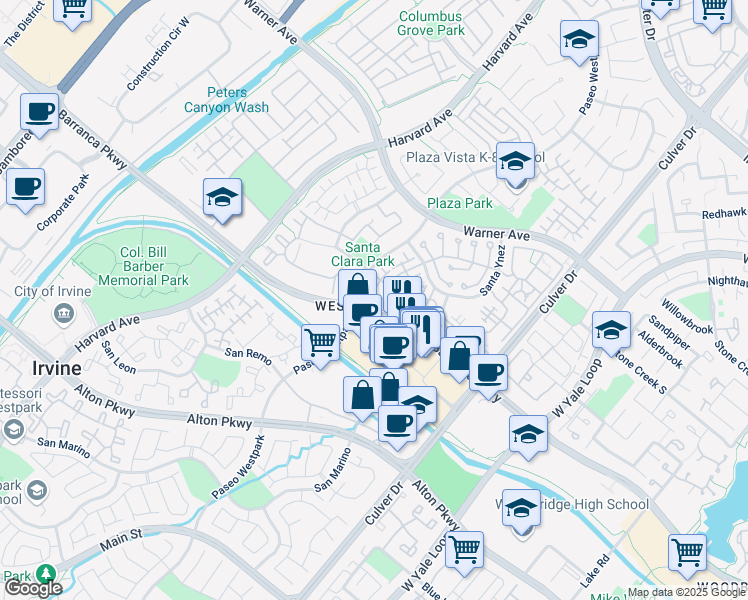The height and width of the screenshot is (600, 748).
Task: Click the Columbus Grove Park label
Action: point(431,23)
